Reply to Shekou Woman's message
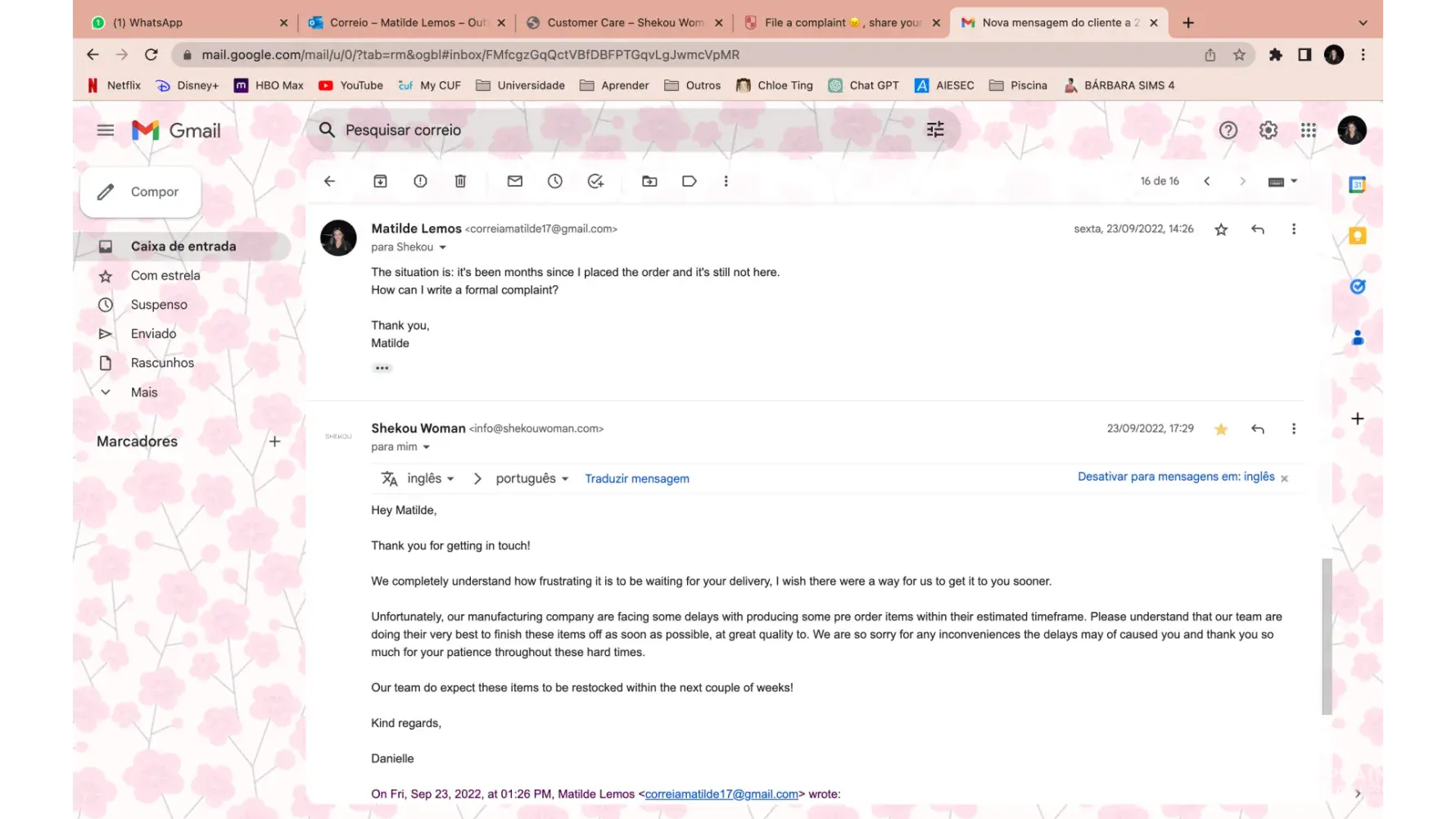 (1258, 428)
